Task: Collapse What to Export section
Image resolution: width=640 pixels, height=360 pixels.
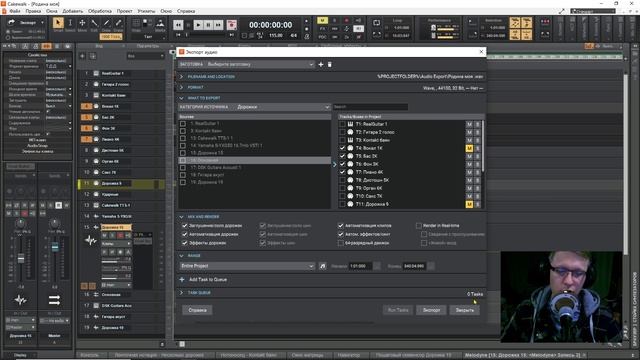Action: (182, 98)
